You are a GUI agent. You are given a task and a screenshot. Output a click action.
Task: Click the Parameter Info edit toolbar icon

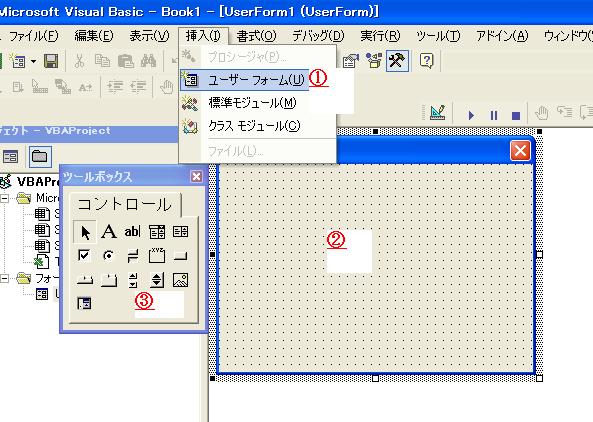pos(63,87)
